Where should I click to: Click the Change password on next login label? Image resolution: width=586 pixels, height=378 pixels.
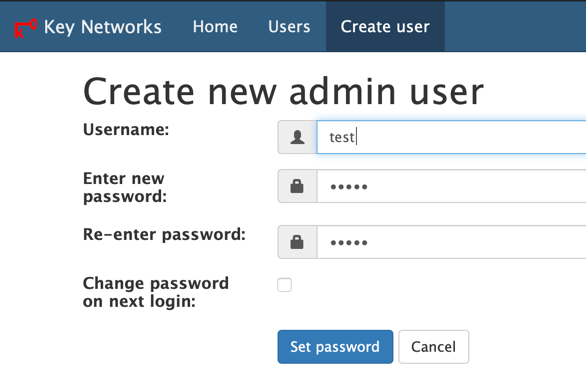[x=155, y=292]
